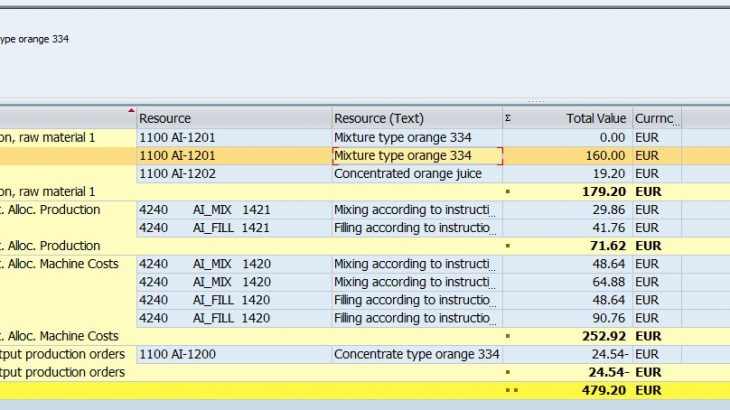Viewport: 730px width, 410px height.
Task: Select the highlighted Mixture type orange 334 cell
Action: point(416,155)
